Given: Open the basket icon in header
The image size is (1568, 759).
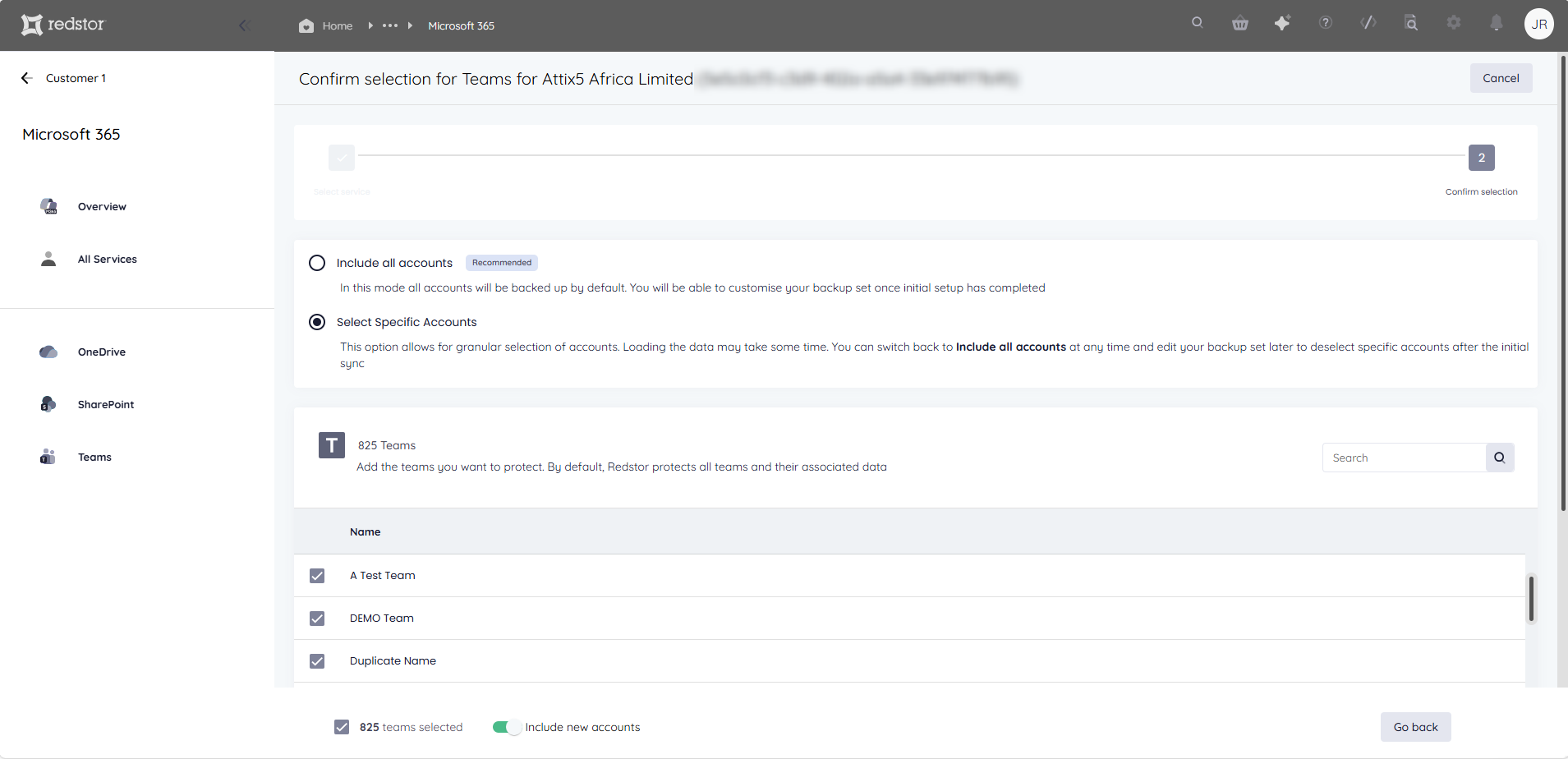Looking at the screenshot, I should (1240, 23).
